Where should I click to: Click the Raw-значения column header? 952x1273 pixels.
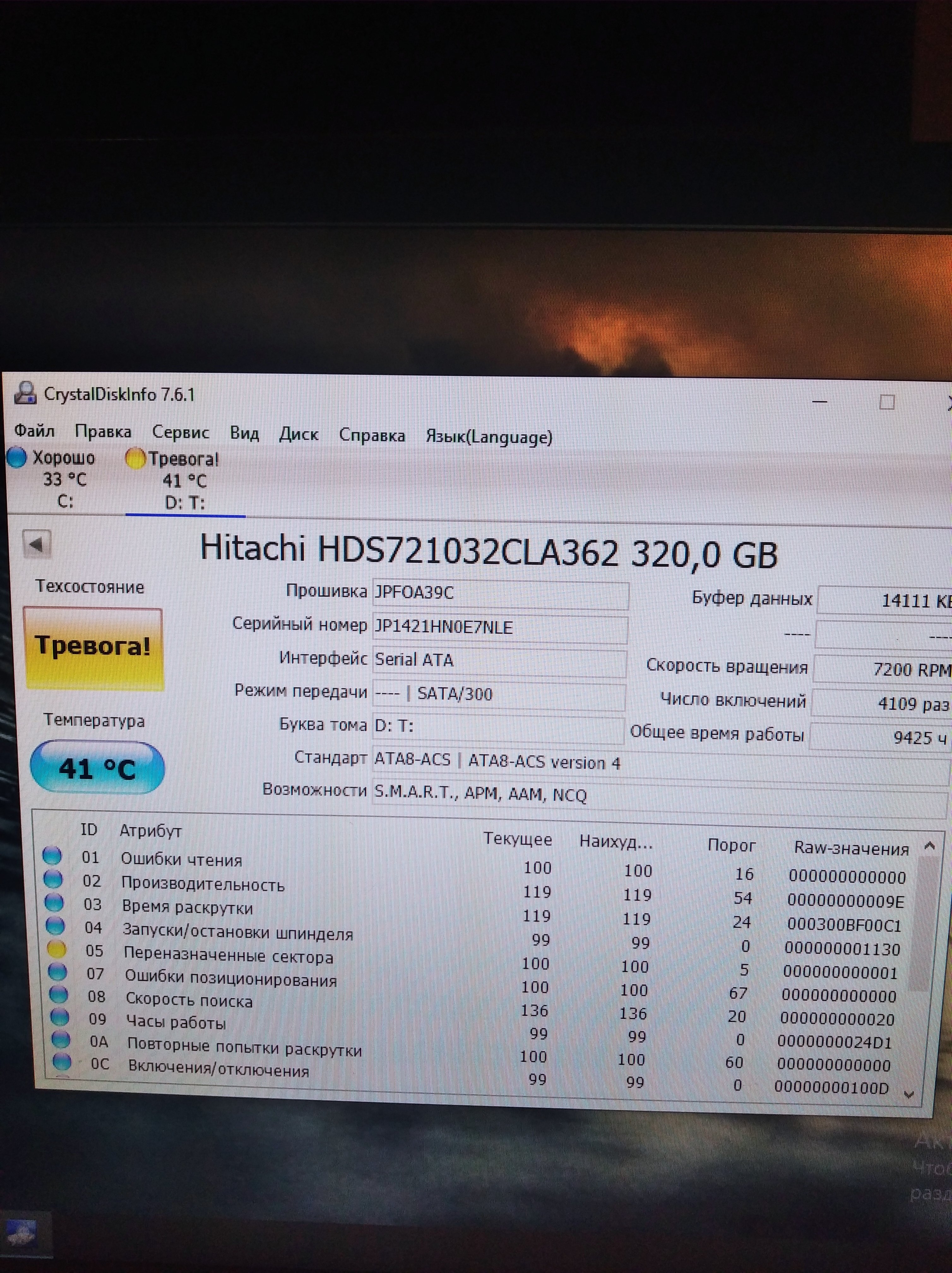[851, 848]
